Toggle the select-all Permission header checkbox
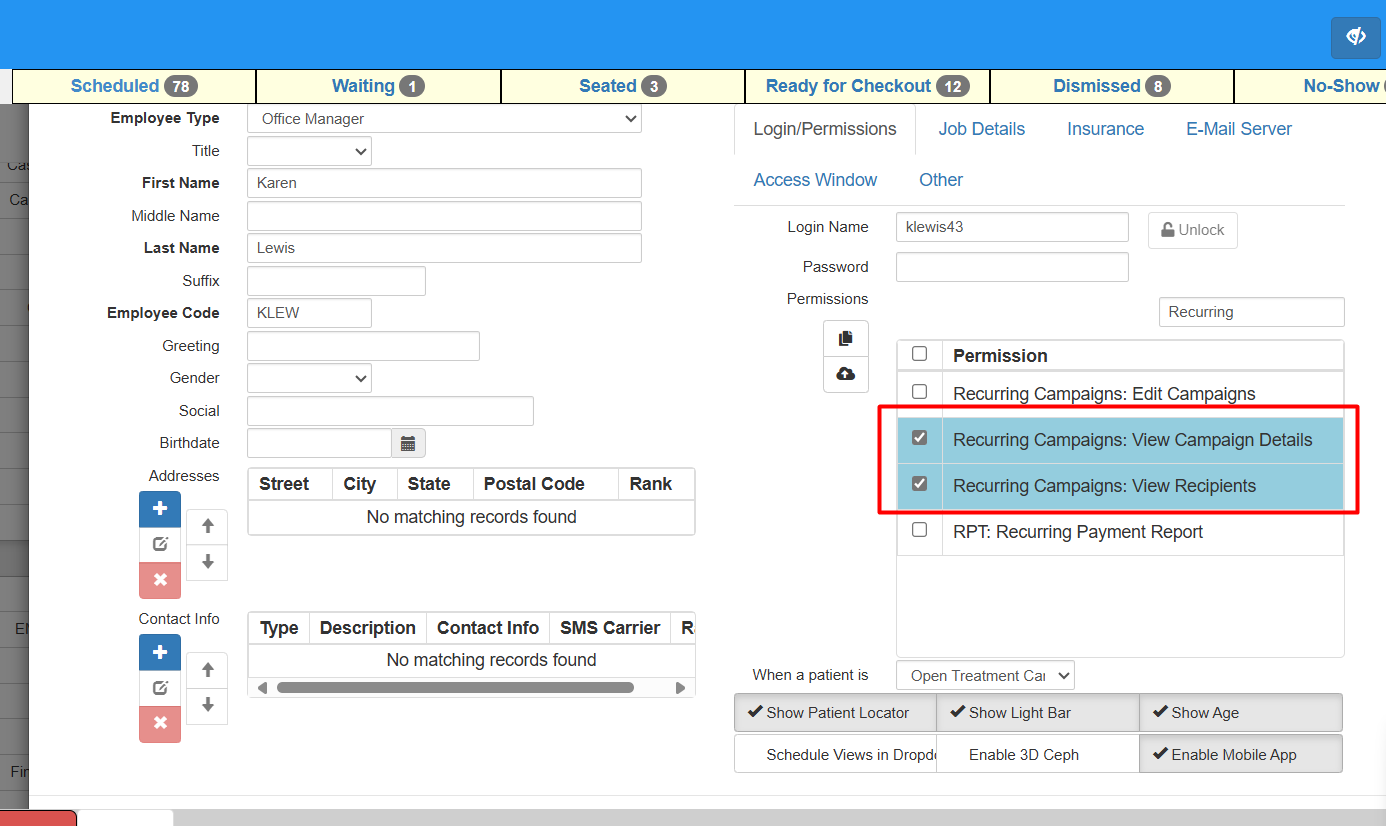Viewport: 1386px width, 826px height. [x=920, y=354]
